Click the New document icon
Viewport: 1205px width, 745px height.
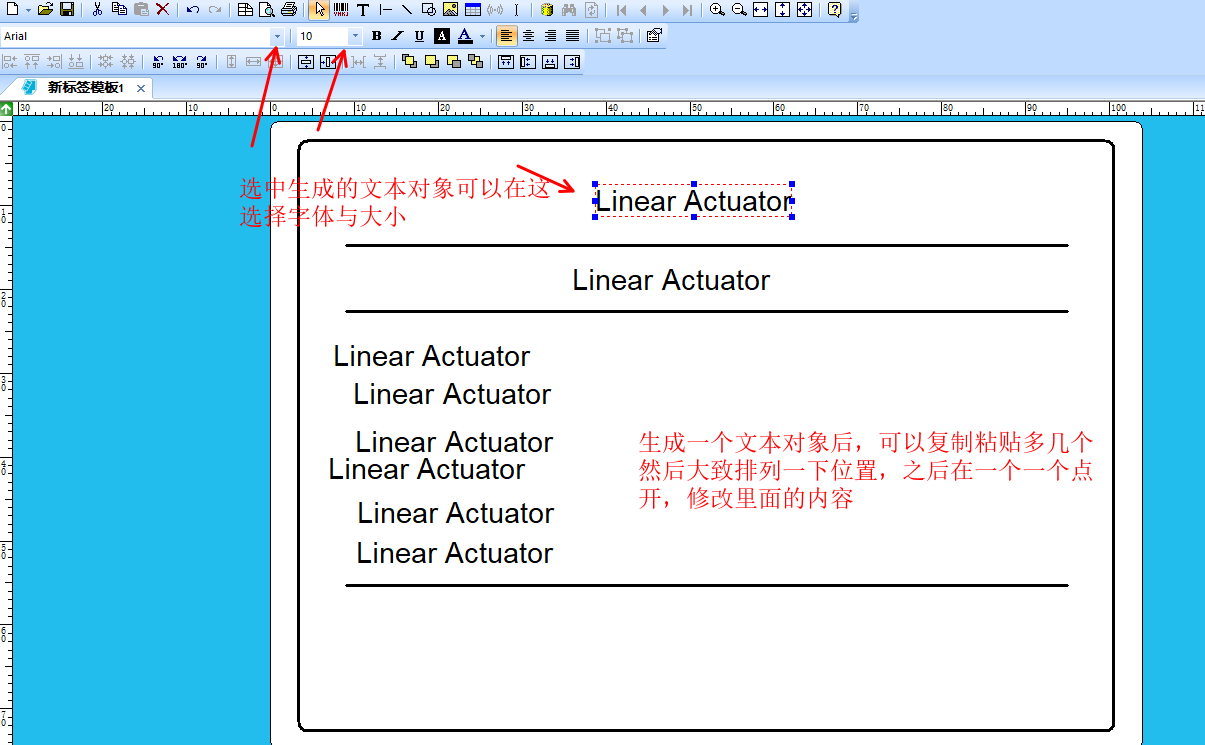click(x=12, y=10)
